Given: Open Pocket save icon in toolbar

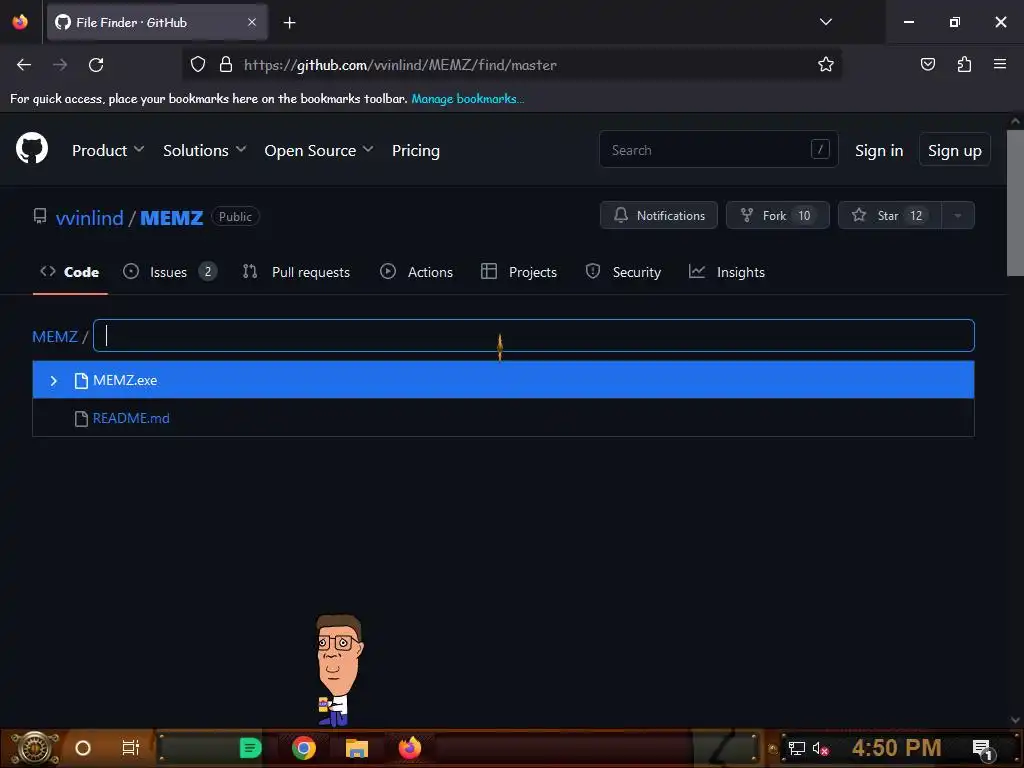Looking at the screenshot, I should 927,64.
